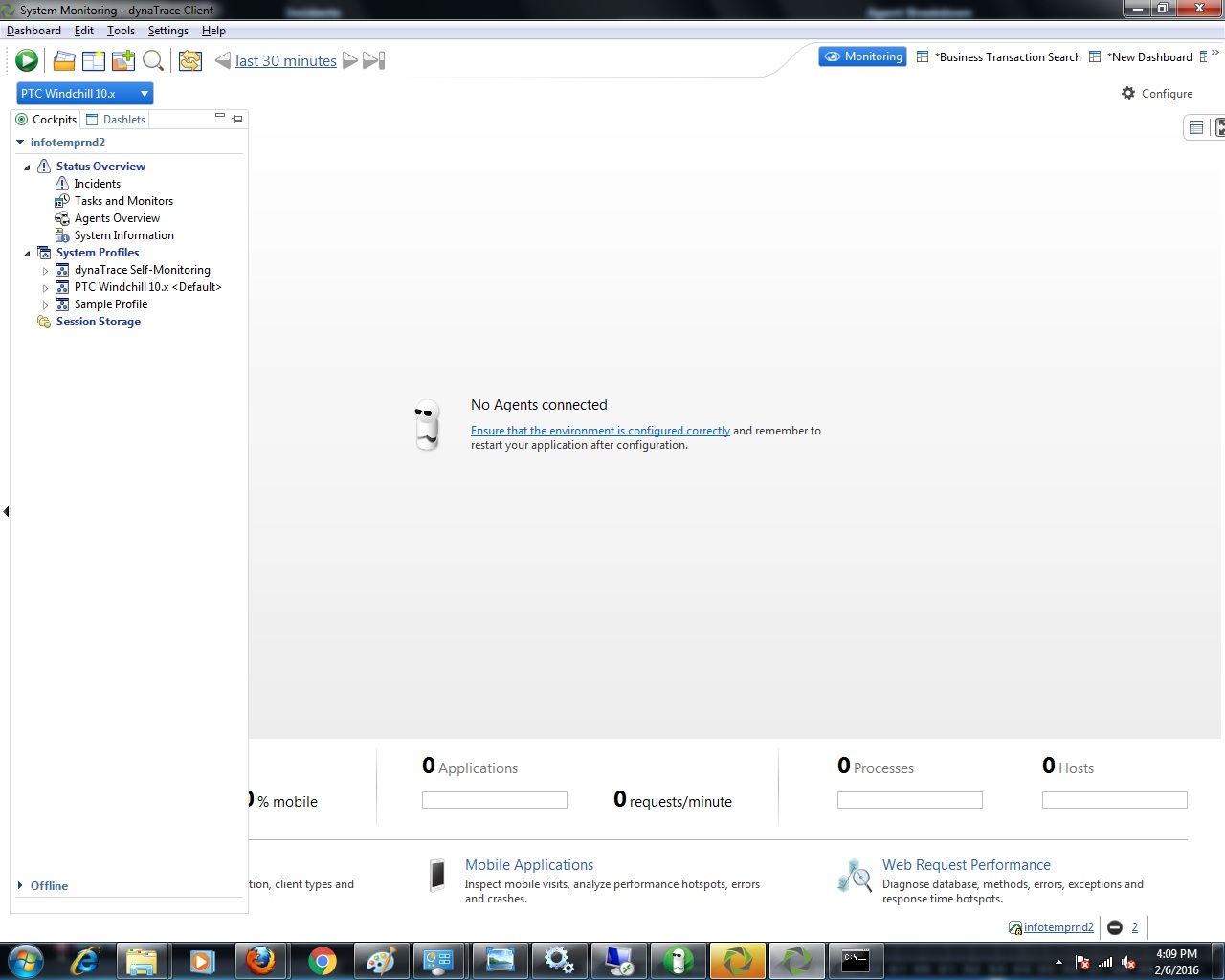Open Google Chrome from the taskbar

click(323, 961)
